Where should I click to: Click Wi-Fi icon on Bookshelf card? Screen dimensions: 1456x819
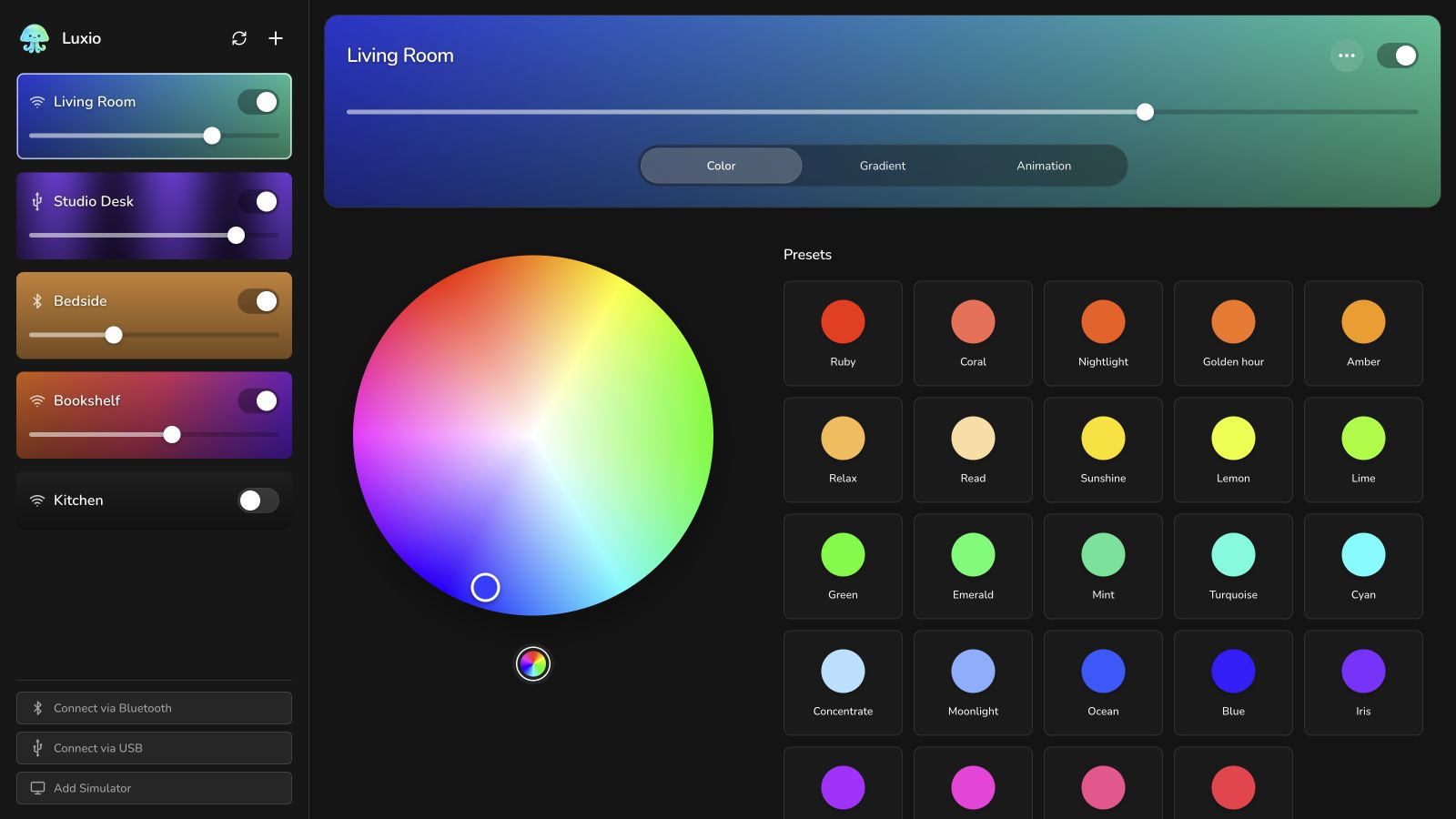click(37, 400)
